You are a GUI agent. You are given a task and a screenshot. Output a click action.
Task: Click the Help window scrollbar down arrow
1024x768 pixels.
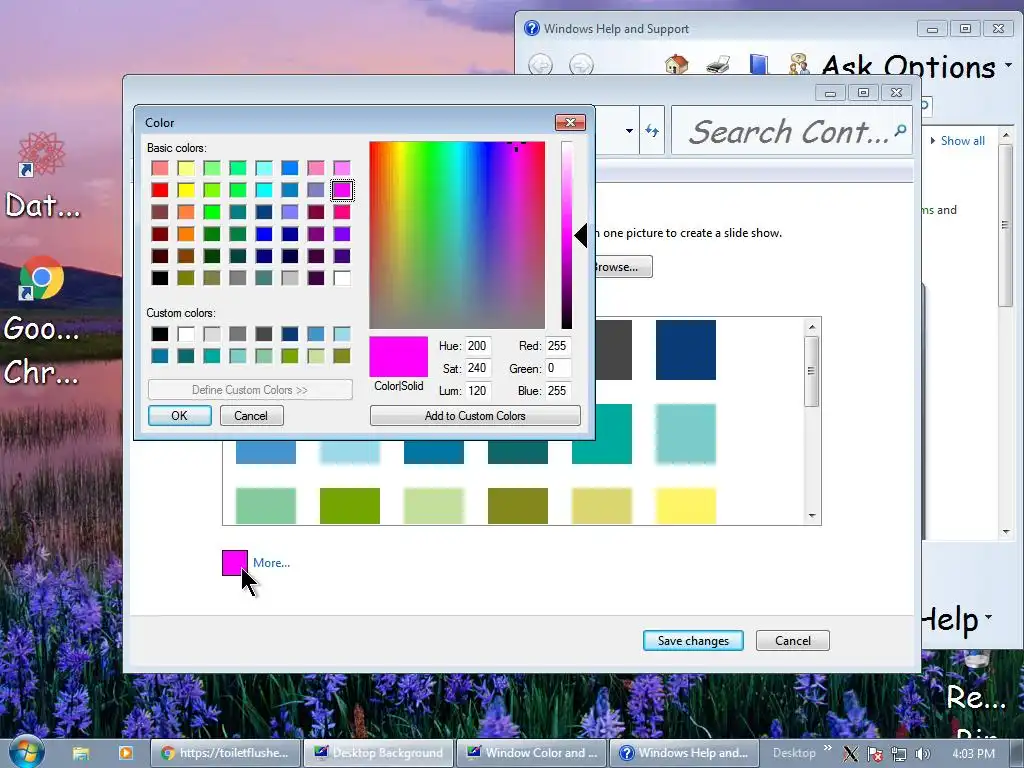click(1006, 532)
